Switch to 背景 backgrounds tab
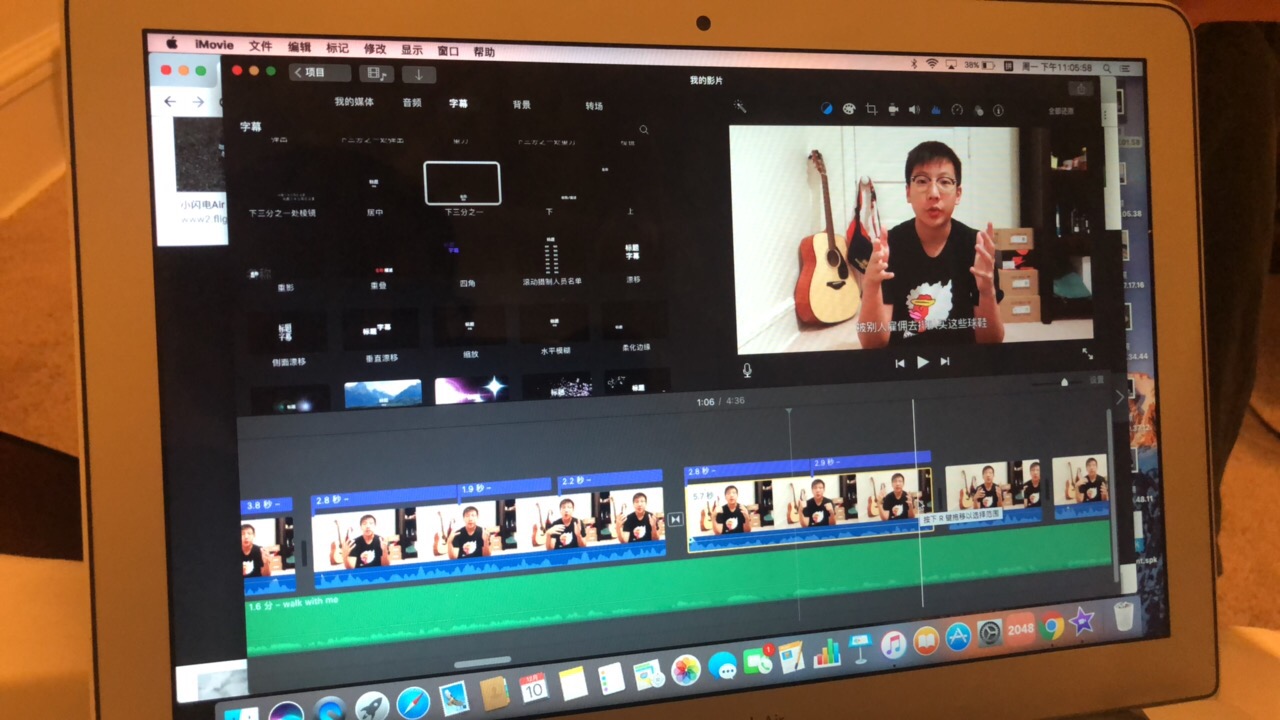This screenshot has width=1280, height=720. [x=522, y=104]
